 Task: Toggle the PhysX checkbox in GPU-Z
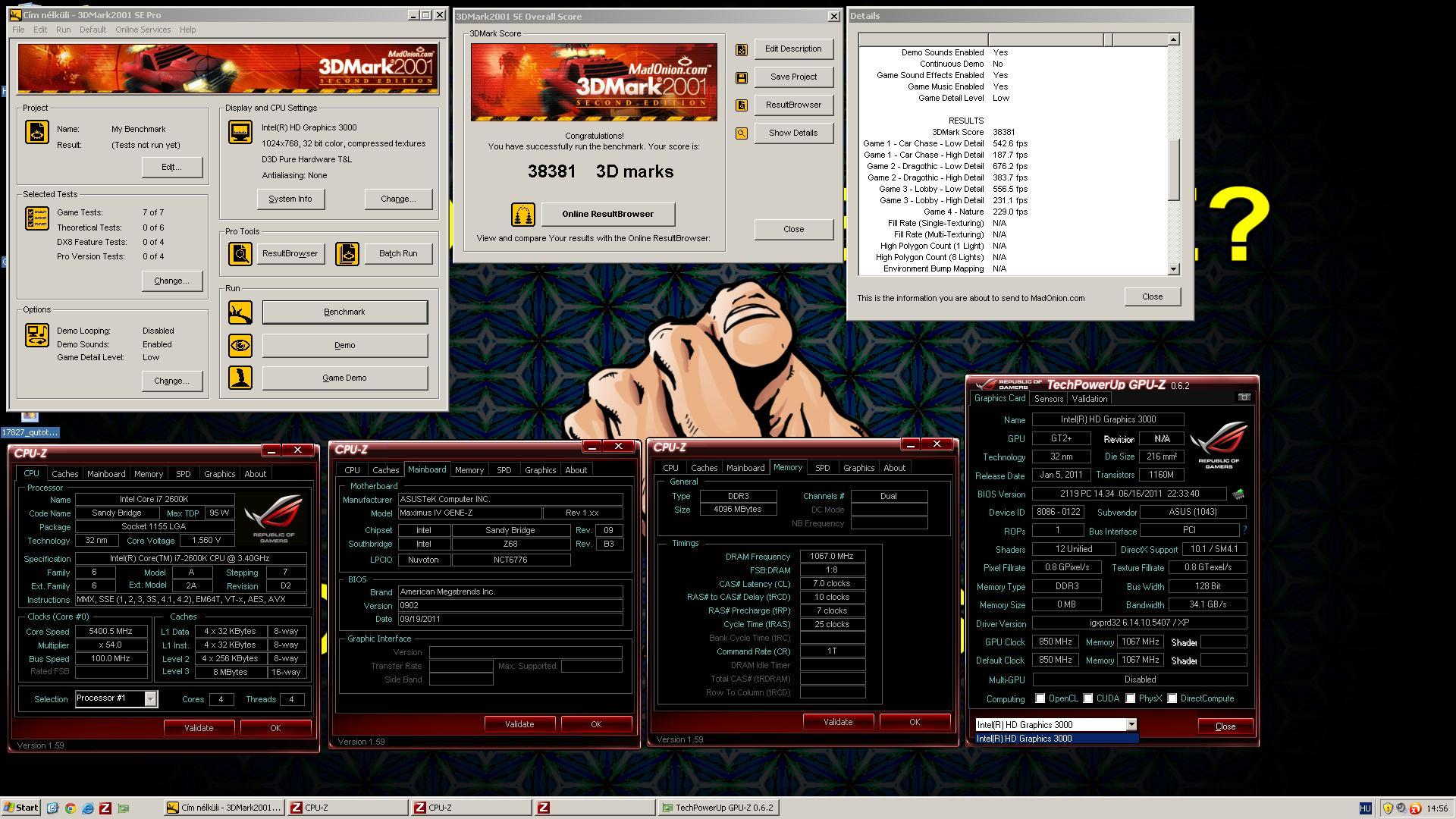pyautogui.click(x=1131, y=698)
